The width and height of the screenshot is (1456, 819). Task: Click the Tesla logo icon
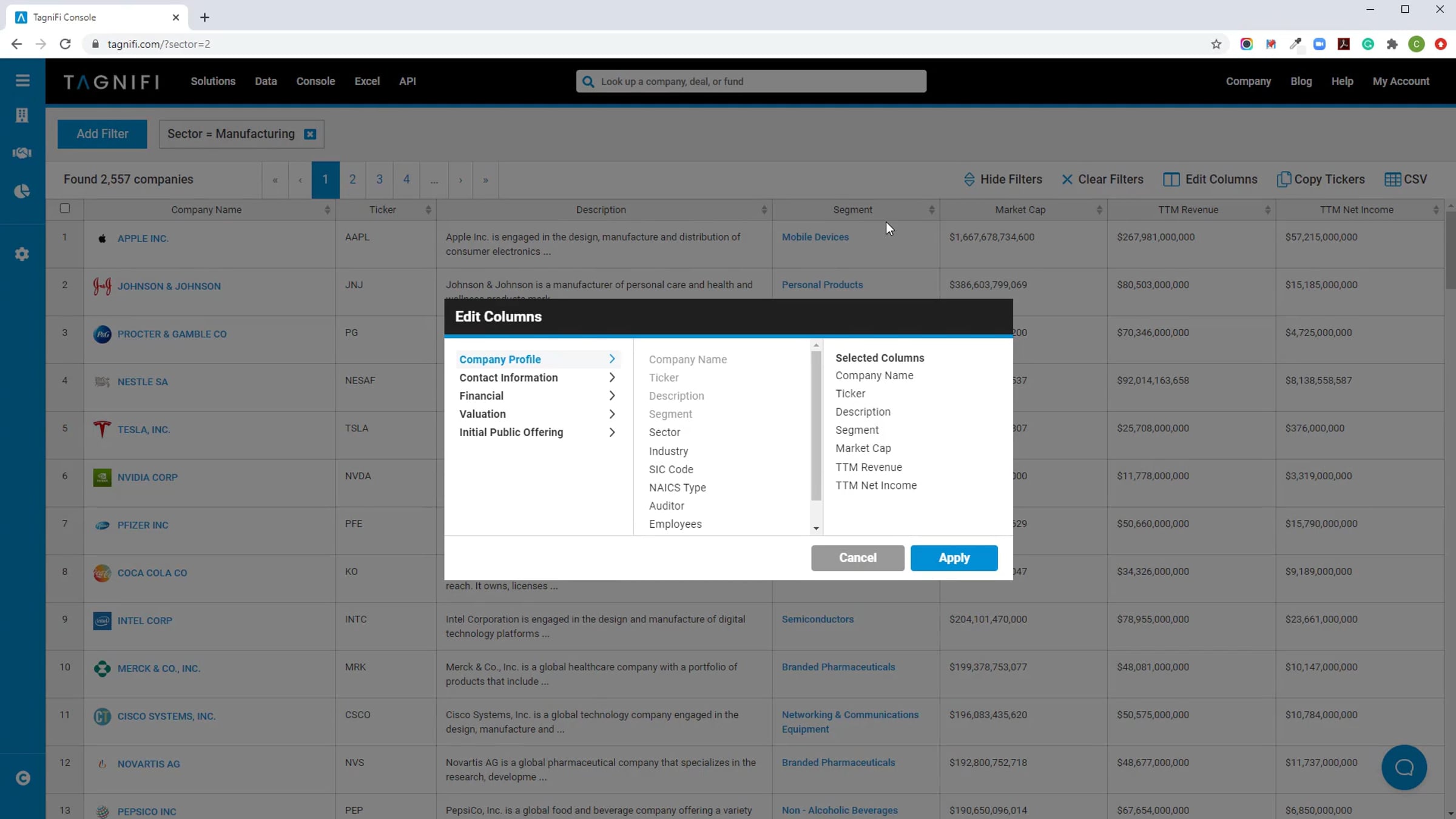(x=102, y=430)
